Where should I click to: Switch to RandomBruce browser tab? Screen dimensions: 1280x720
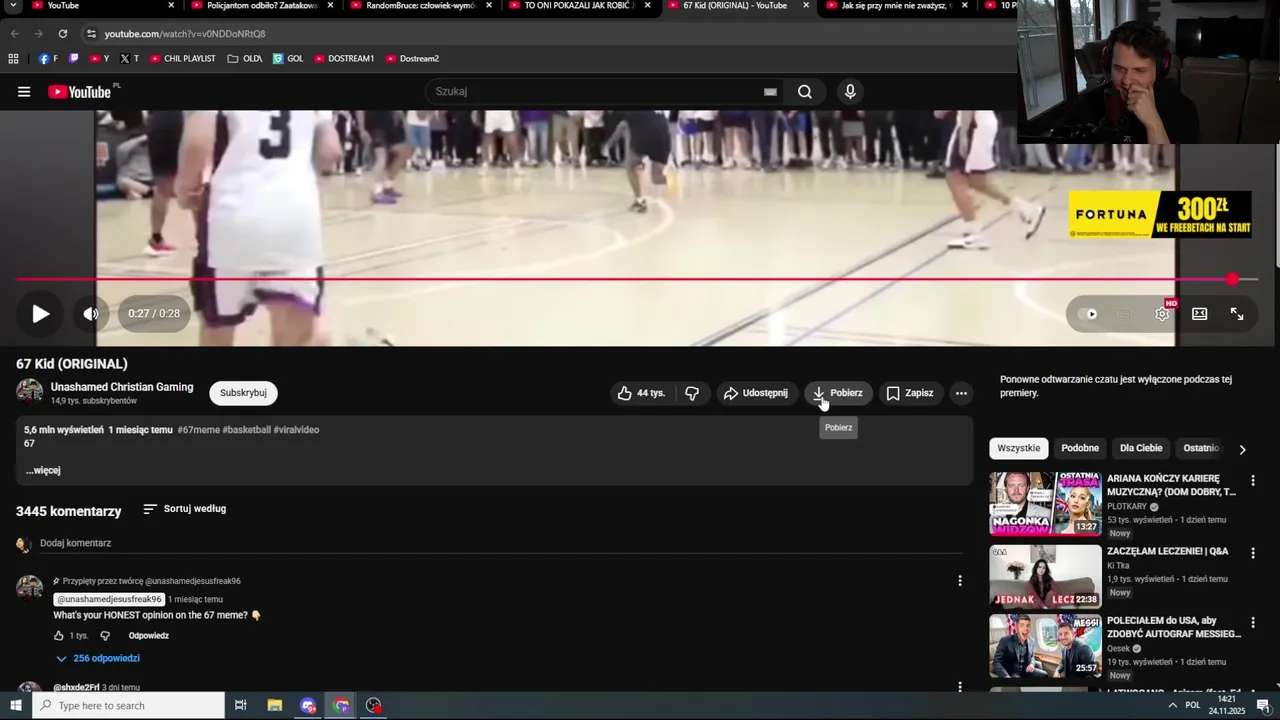tap(420, 6)
